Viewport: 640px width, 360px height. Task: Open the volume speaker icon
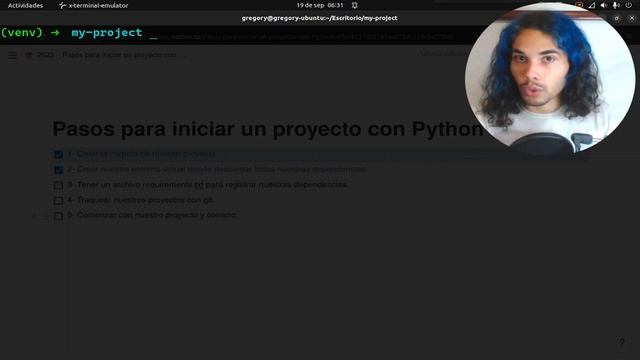point(604,5)
